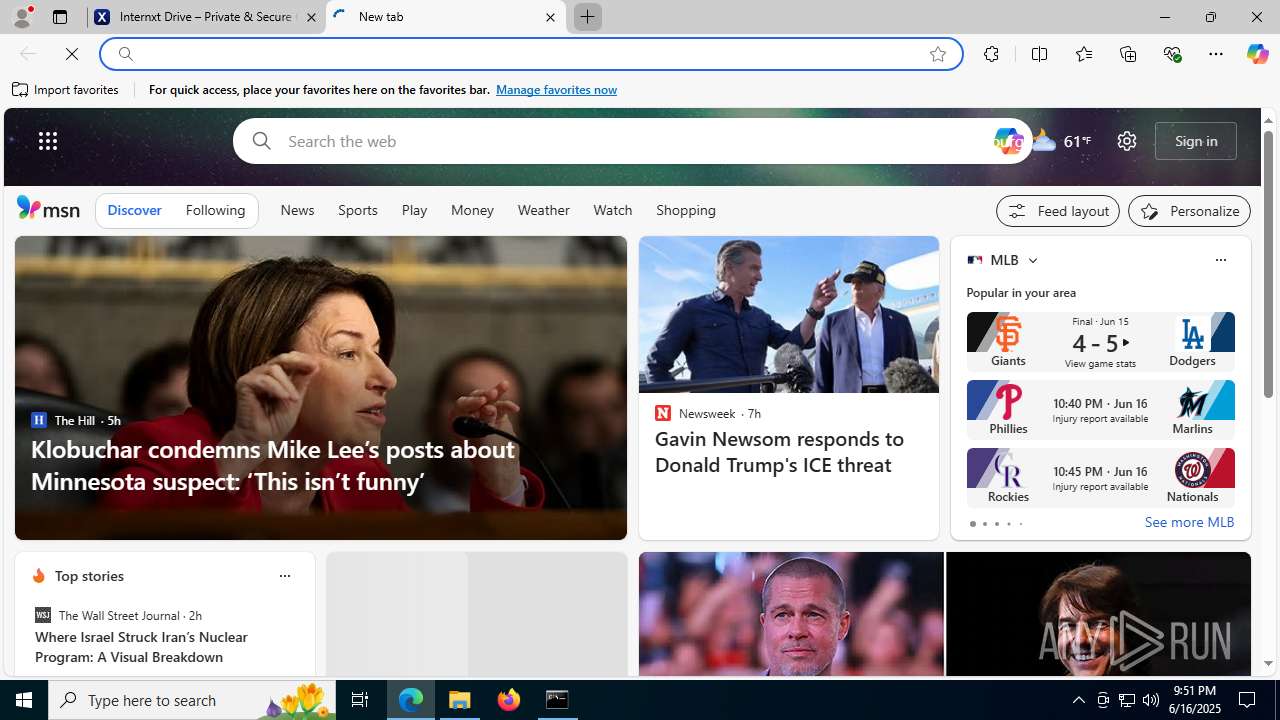Open the Play tab

click(x=414, y=211)
